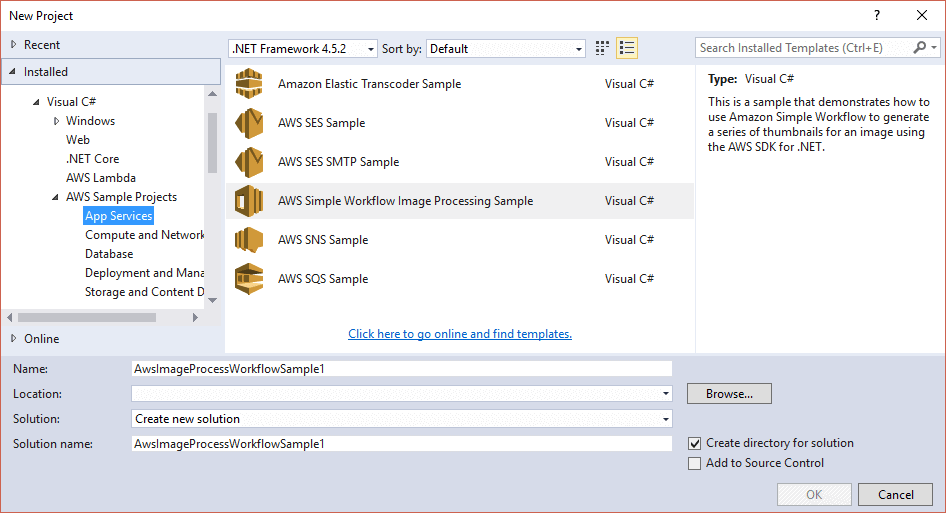Select the AWS SES Sample template text
Viewport: 946px width, 513px height.
tap(322, 123)
